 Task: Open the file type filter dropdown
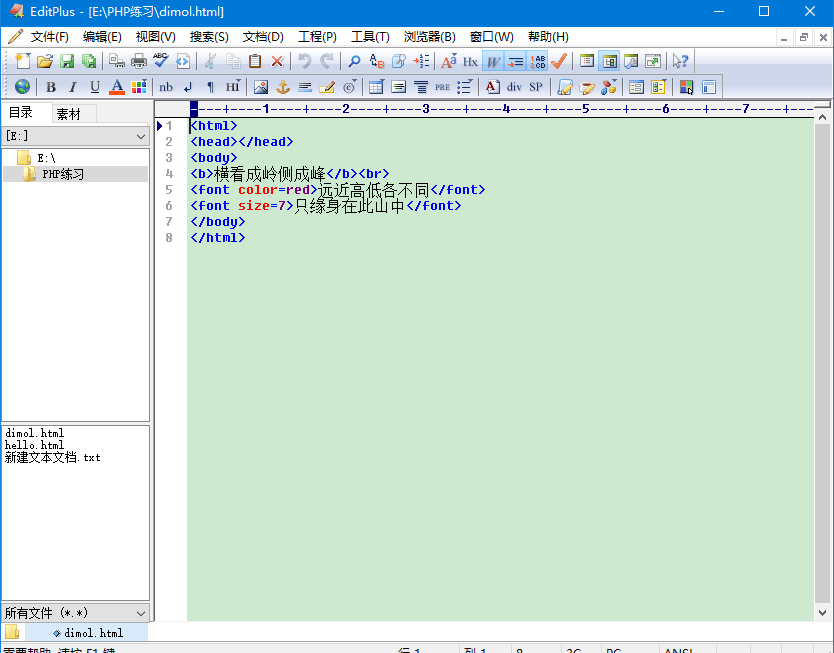[x=139, y=613]
